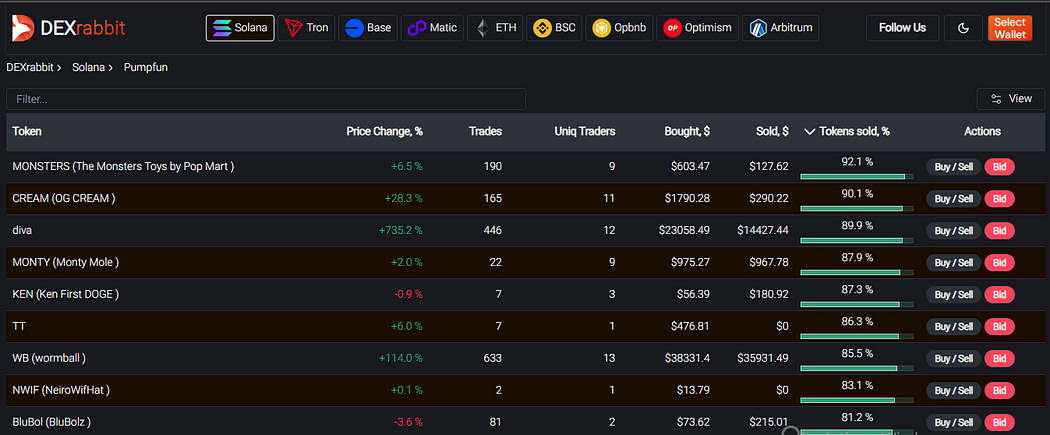Image resolution: width=1050 pixels, height=435 pixels.
Task: Switch to the Tron network
Action: [x=306, y=28]
